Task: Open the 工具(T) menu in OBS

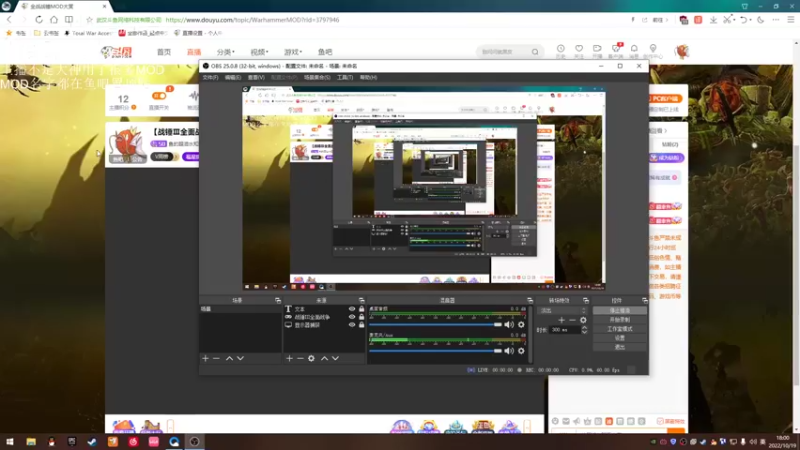Action: pos(345,78)
